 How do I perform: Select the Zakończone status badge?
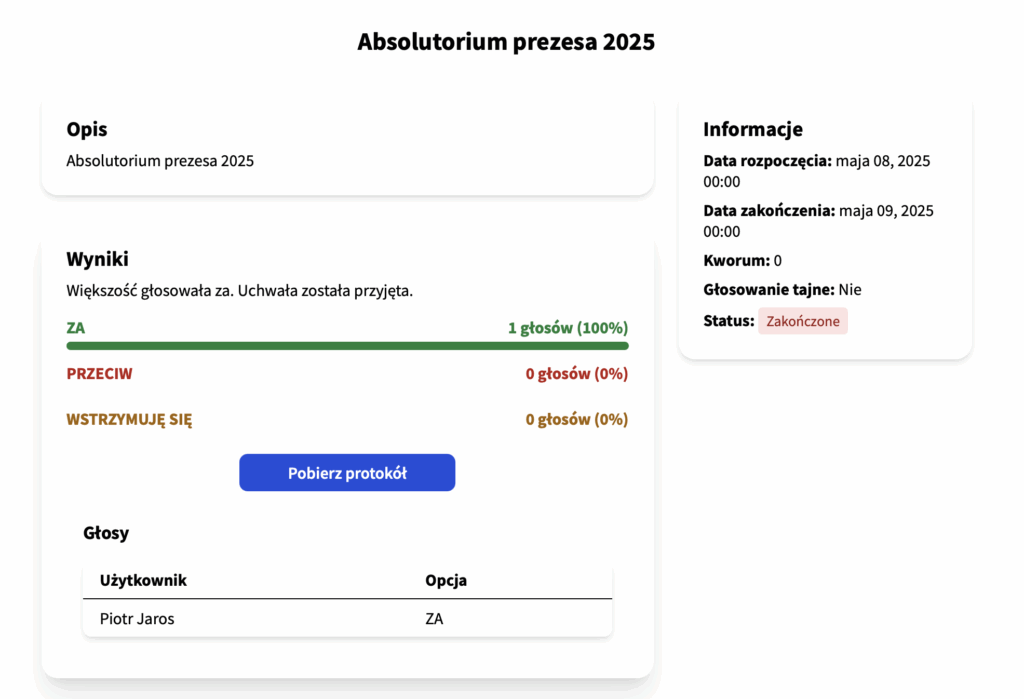(803, 321)
